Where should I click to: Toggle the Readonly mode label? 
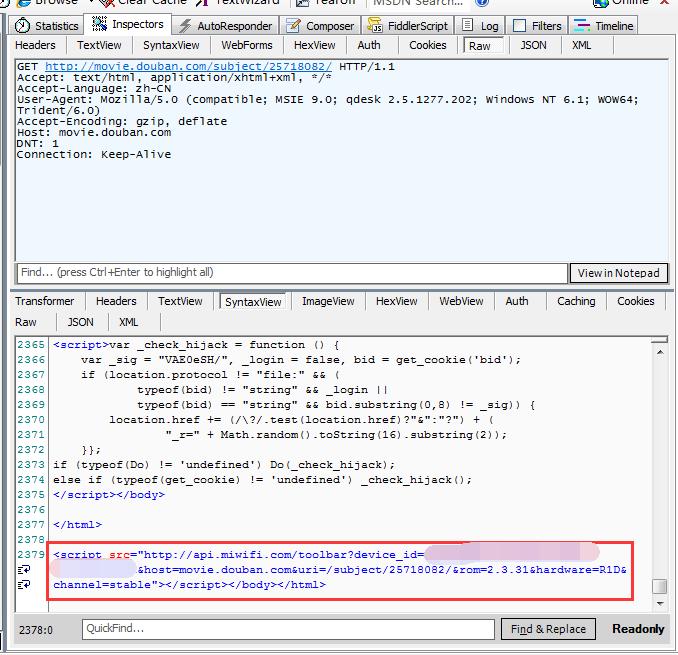pyautogui.click(x=638, y=629)
